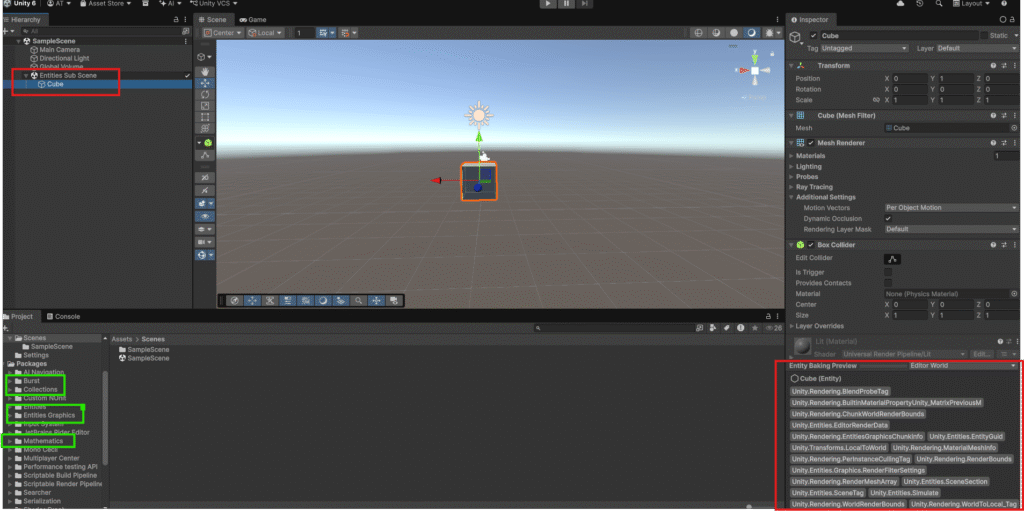1024x511 pixels.
Task: Click the Pause button
Action: 566,4
